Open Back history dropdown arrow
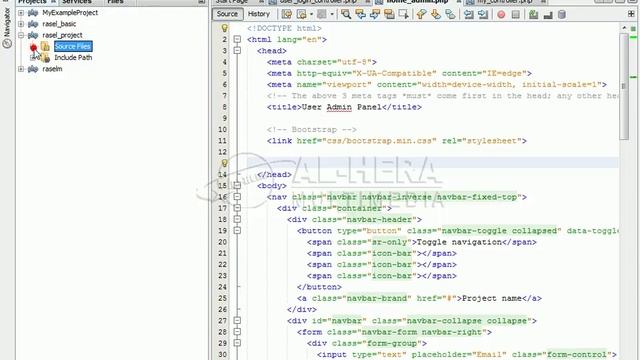 click(x=311, y=15)
